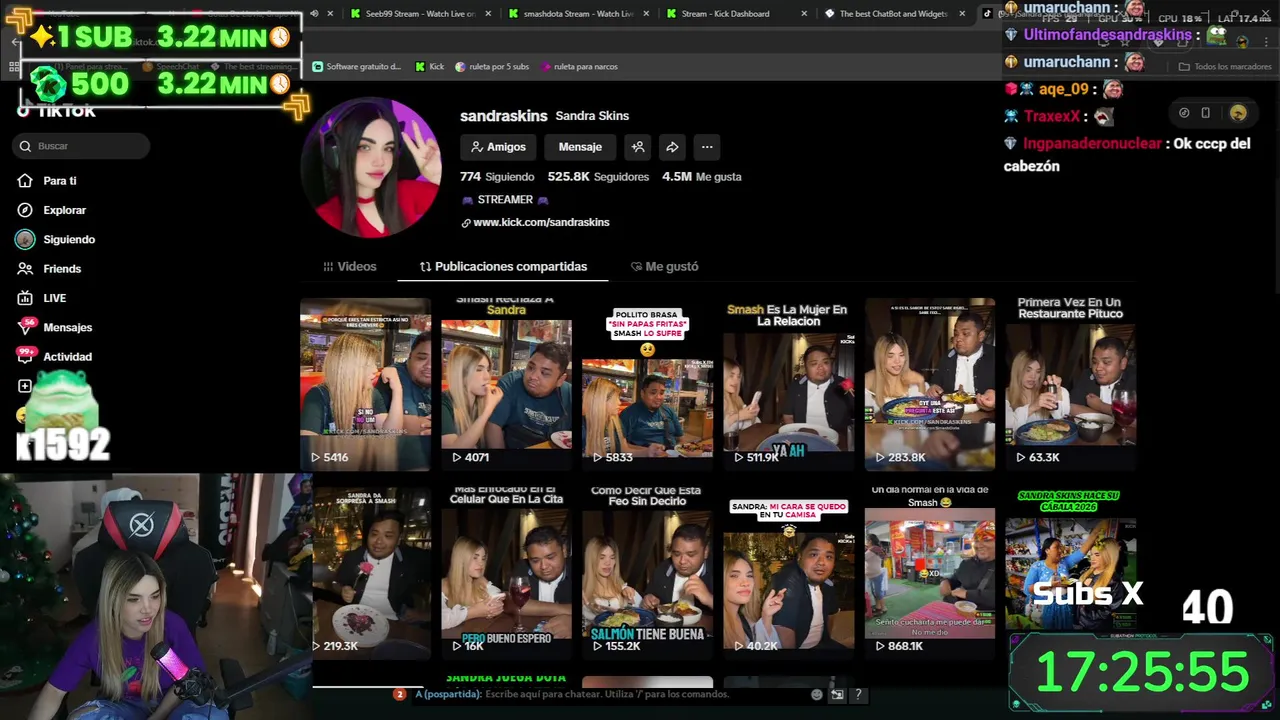Open the emoji picker in the chat bar
The image size is (1280, 720).
pos(817,694)
